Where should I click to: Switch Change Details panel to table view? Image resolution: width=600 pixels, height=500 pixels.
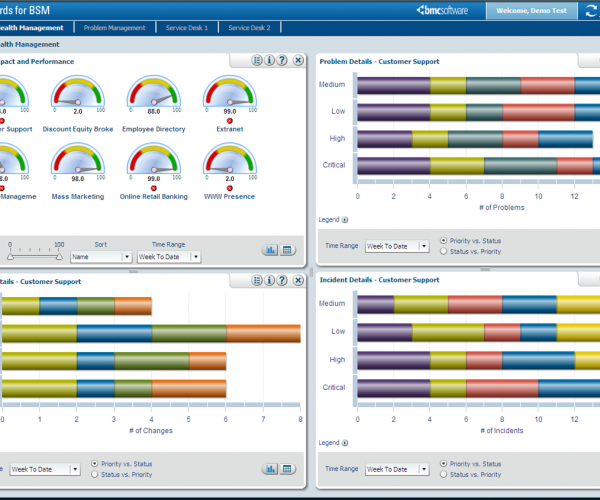pos(287,469)
